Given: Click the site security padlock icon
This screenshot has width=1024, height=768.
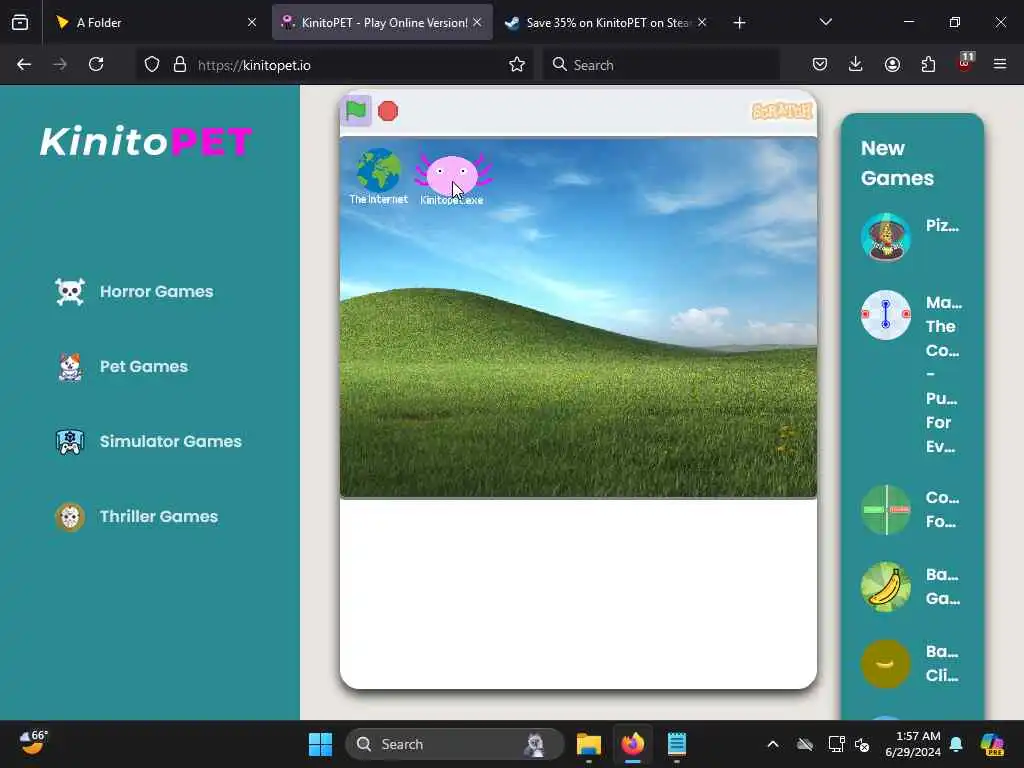Looking at the screenshot, I should coord(180,65).
